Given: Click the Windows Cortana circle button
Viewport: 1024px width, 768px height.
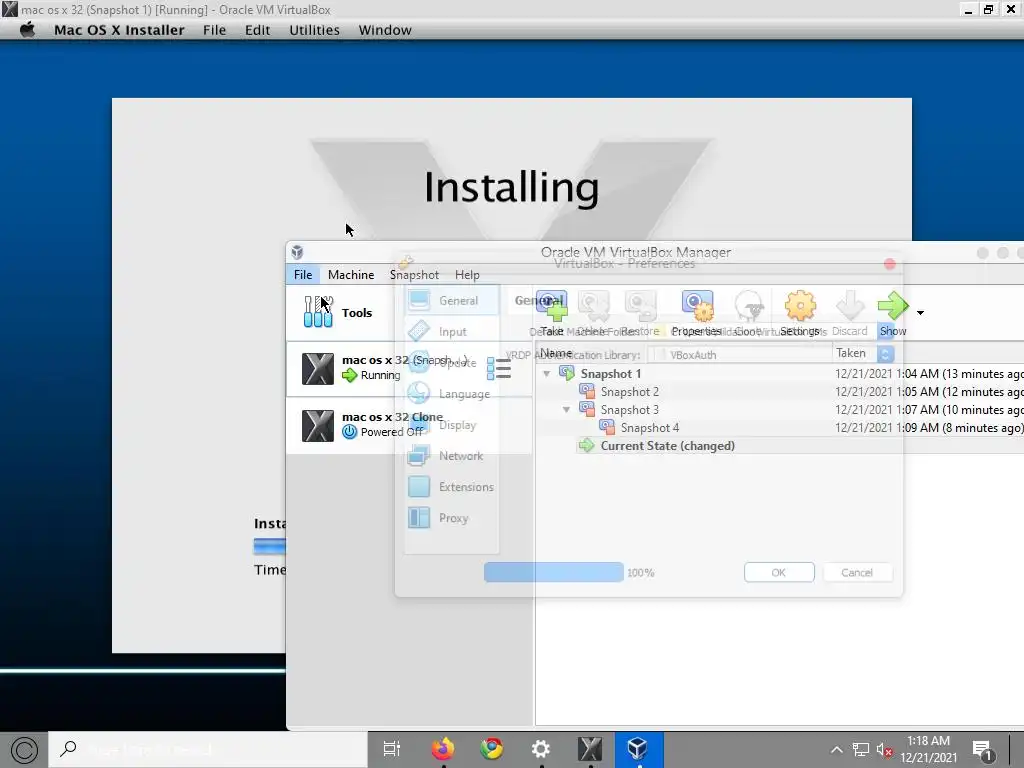Looking at the screenshot, I should (x=24, y=750).
